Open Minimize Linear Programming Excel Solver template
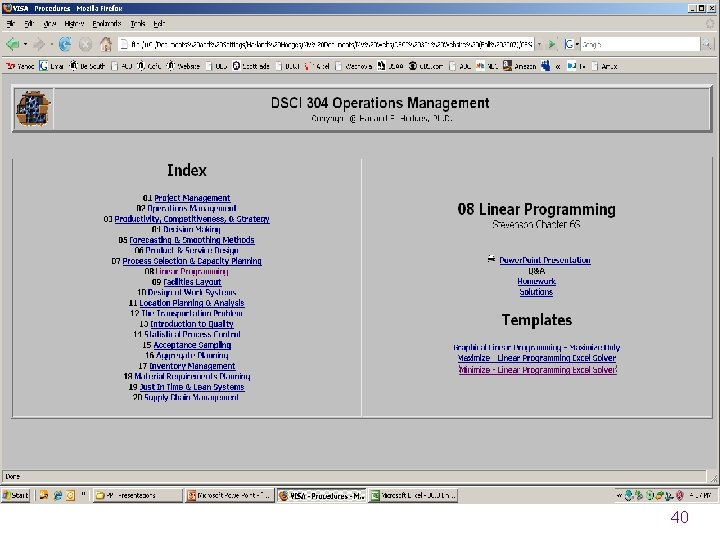The width and height of the screenshot is (720, 540). [x=538, y=370]
